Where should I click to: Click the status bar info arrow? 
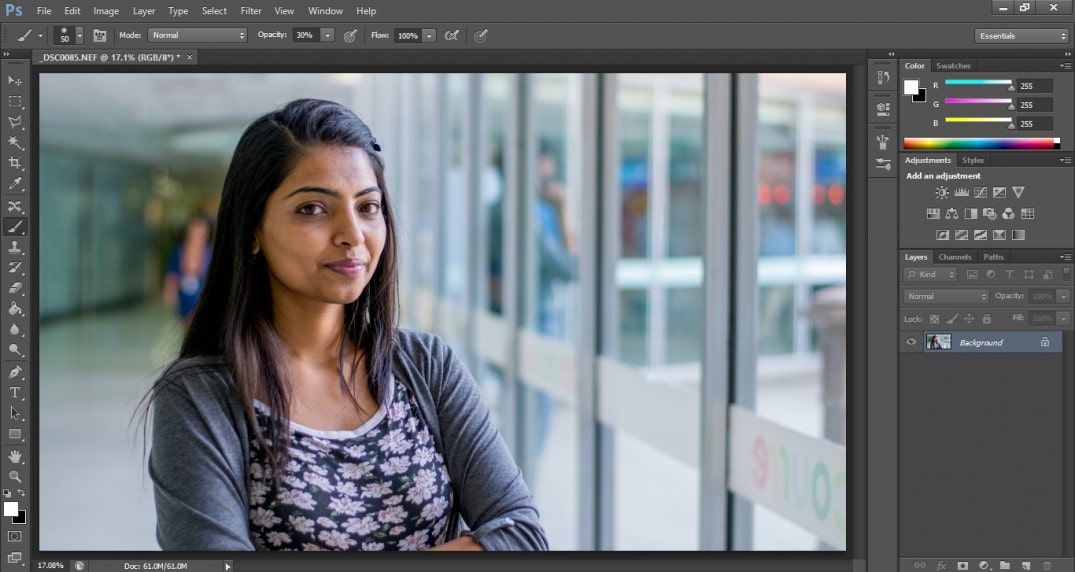click(x=228, y=566)
